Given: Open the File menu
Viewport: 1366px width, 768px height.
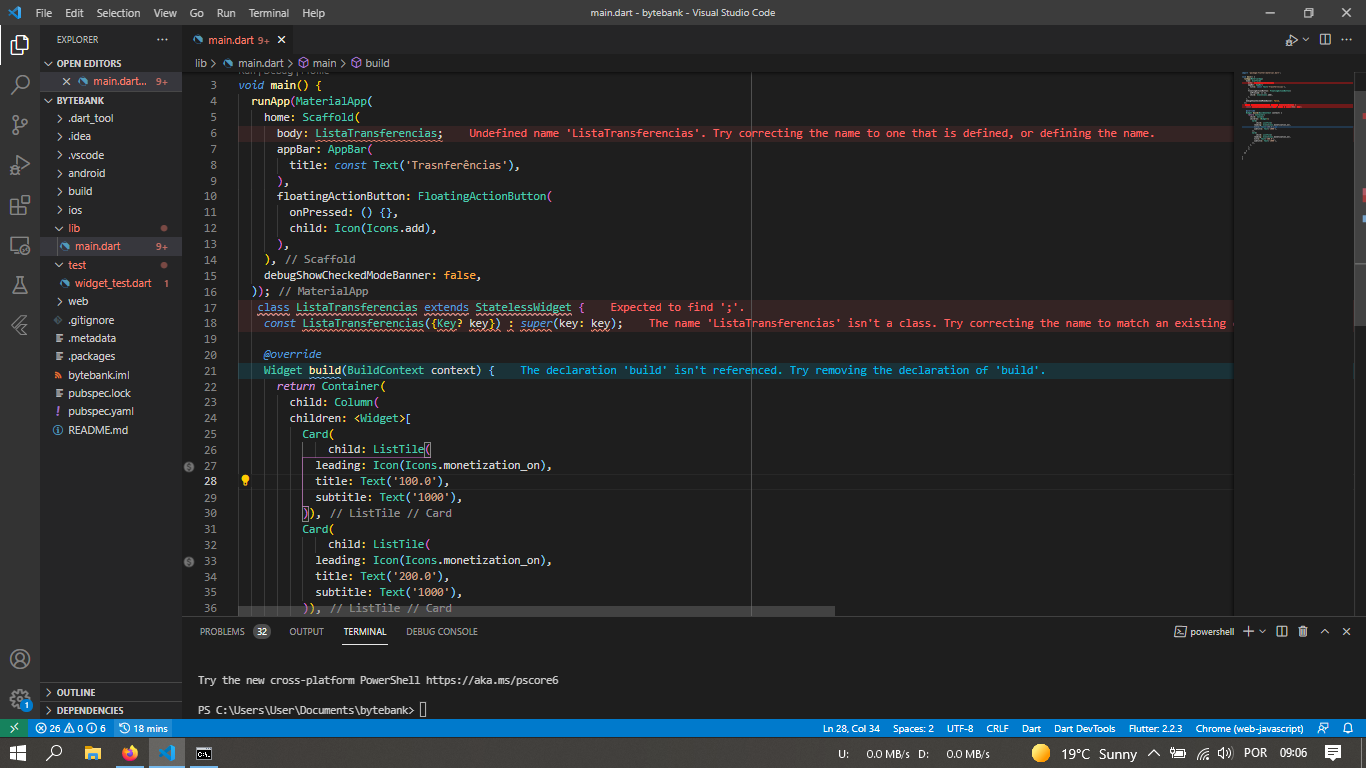Looking at the screenshot, I should click(x=44, y=13).
